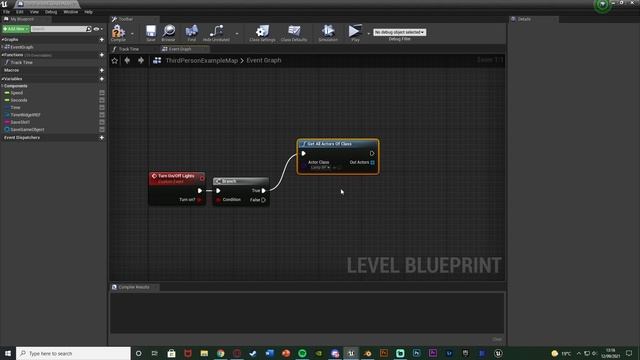Click the Unreal Engine logo in title bar
The width and height of the screenshot is (640, 360).
click(4, 4)
